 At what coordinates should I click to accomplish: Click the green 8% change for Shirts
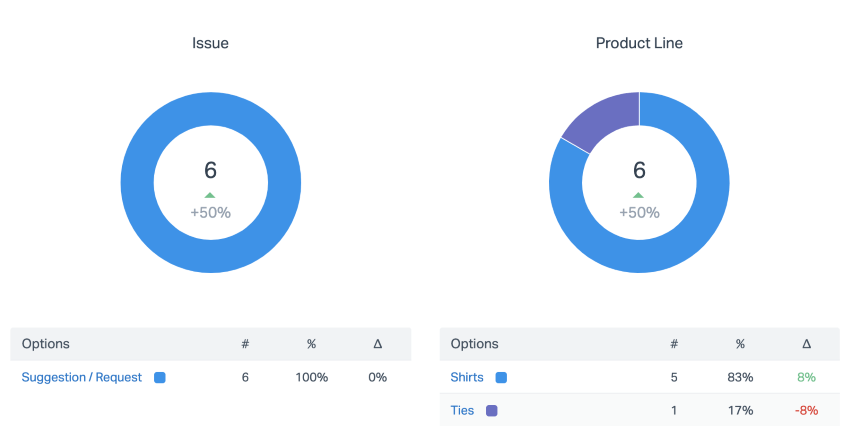(x=806, y=377)
